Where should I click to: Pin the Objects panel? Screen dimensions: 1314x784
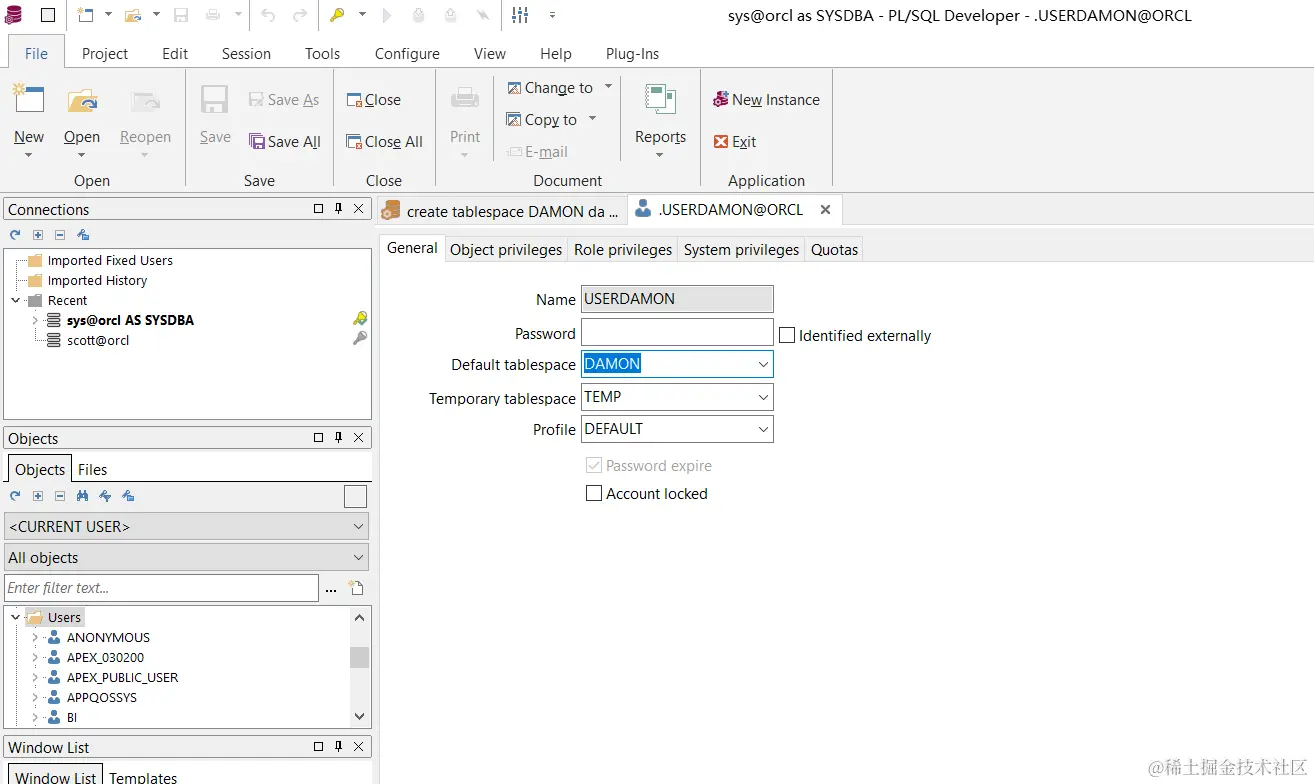[x=338, y=438]
